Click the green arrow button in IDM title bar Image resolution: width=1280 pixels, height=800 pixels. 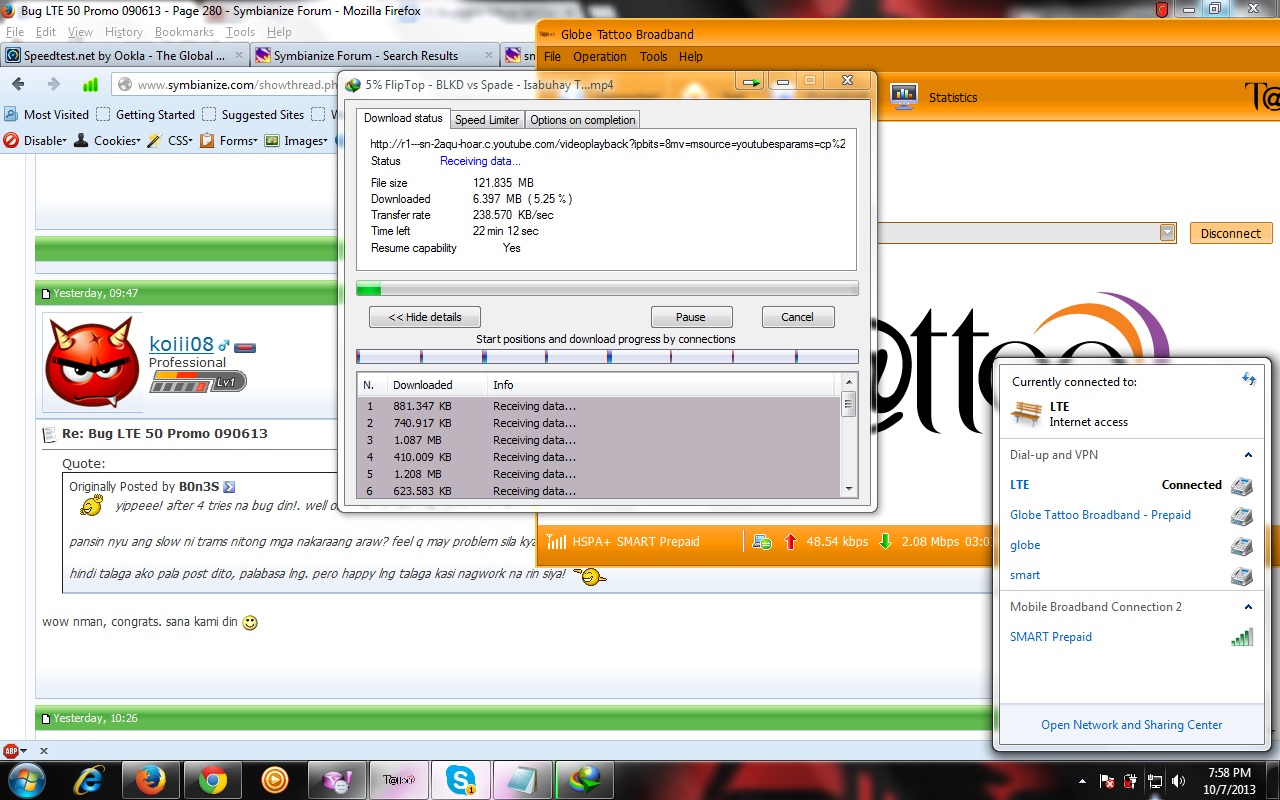tap(752, 82)
